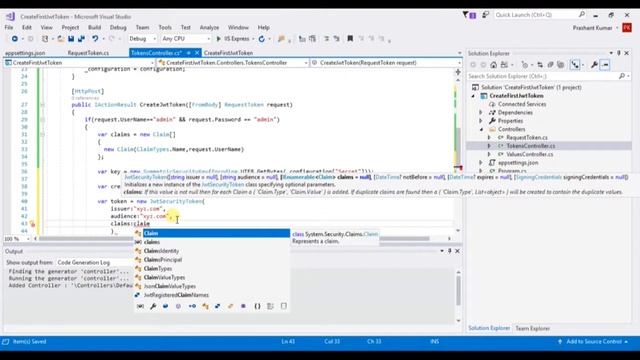Expand the ValuesController.cs node
This screenshot has width=640, height=360.
pyautogui.click(x=489, y=154)
